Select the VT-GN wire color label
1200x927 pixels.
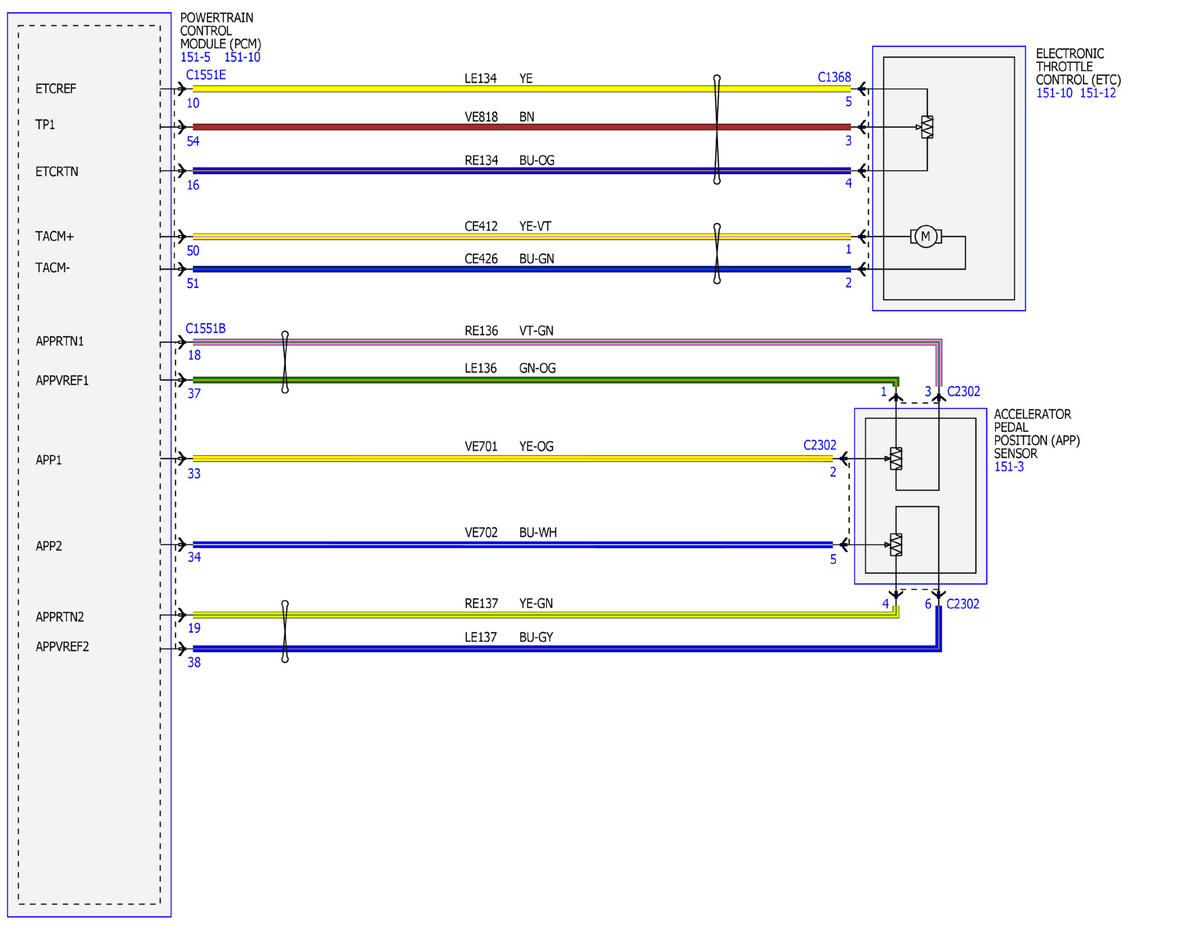pos(536,330)
